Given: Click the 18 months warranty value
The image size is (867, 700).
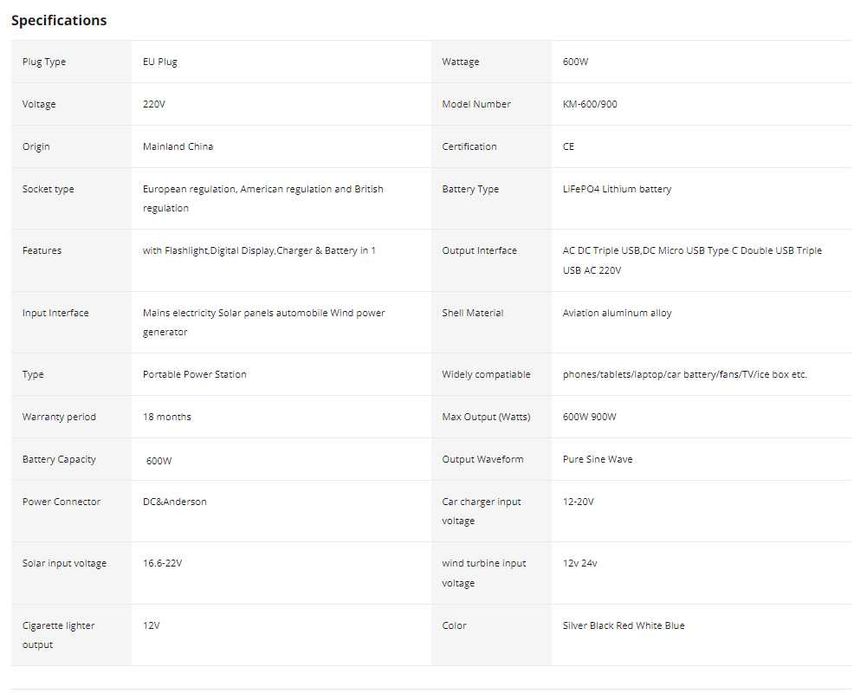Looking at the screenshot, I should (x=167, y=417).
